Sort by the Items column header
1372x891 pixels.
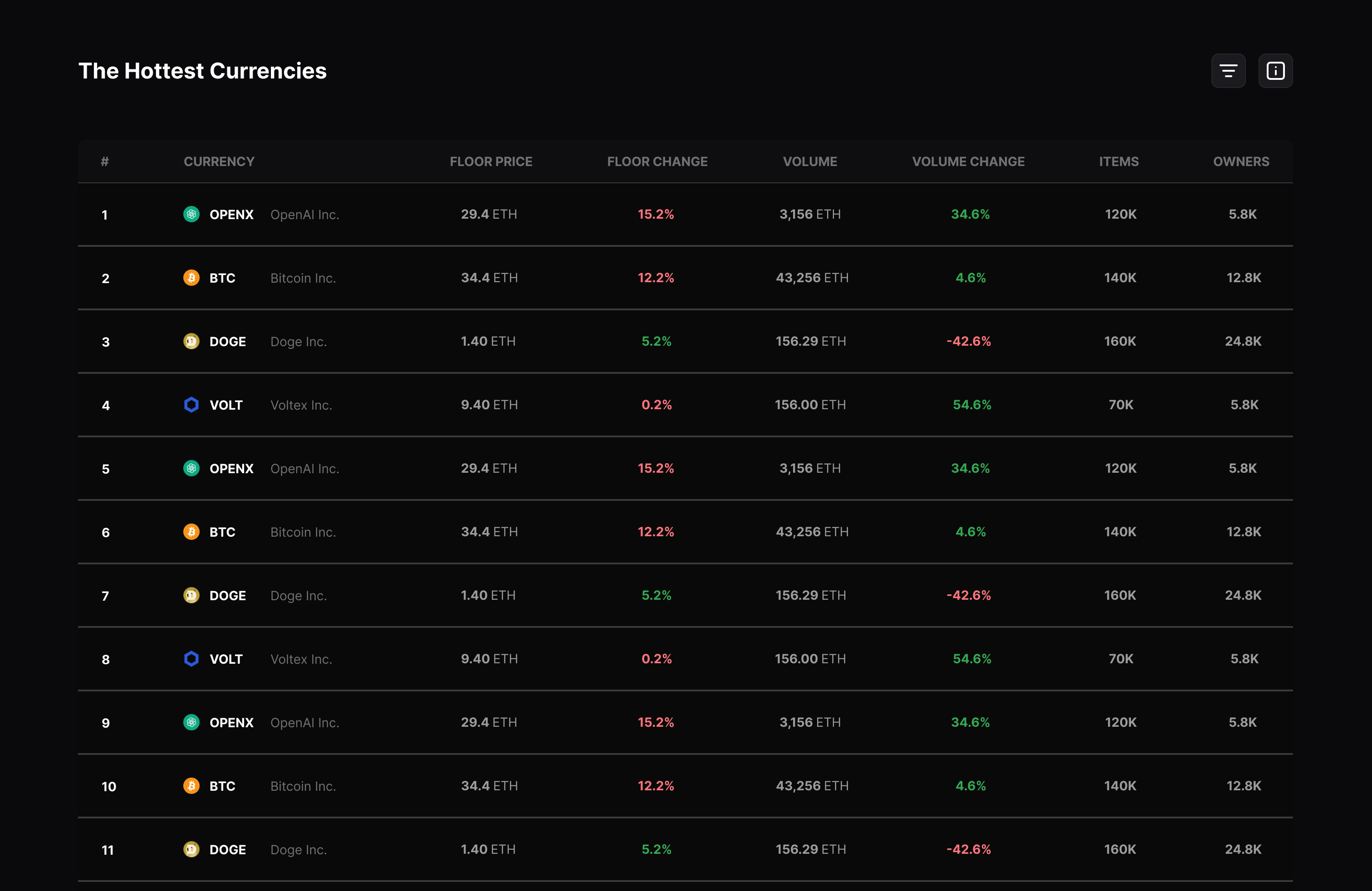[x=1119, y=162]
